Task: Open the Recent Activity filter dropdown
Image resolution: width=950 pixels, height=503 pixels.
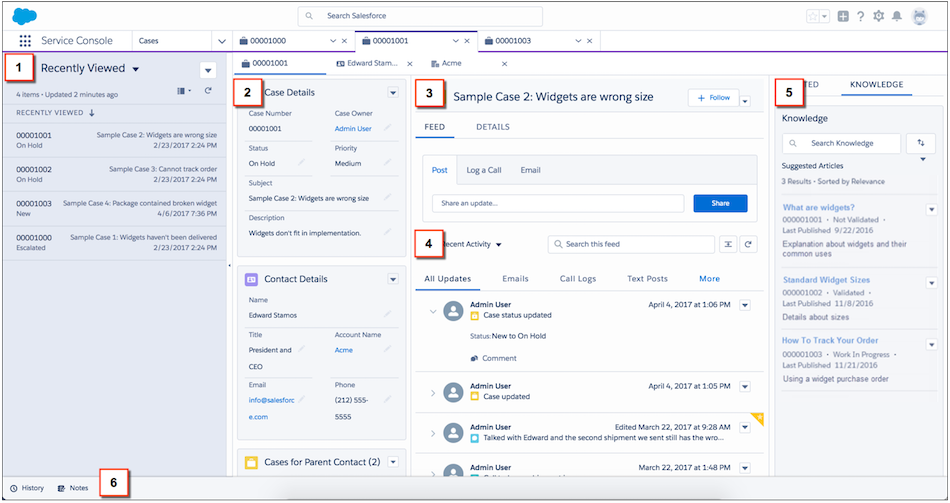Action: click(x=499, y=245)
